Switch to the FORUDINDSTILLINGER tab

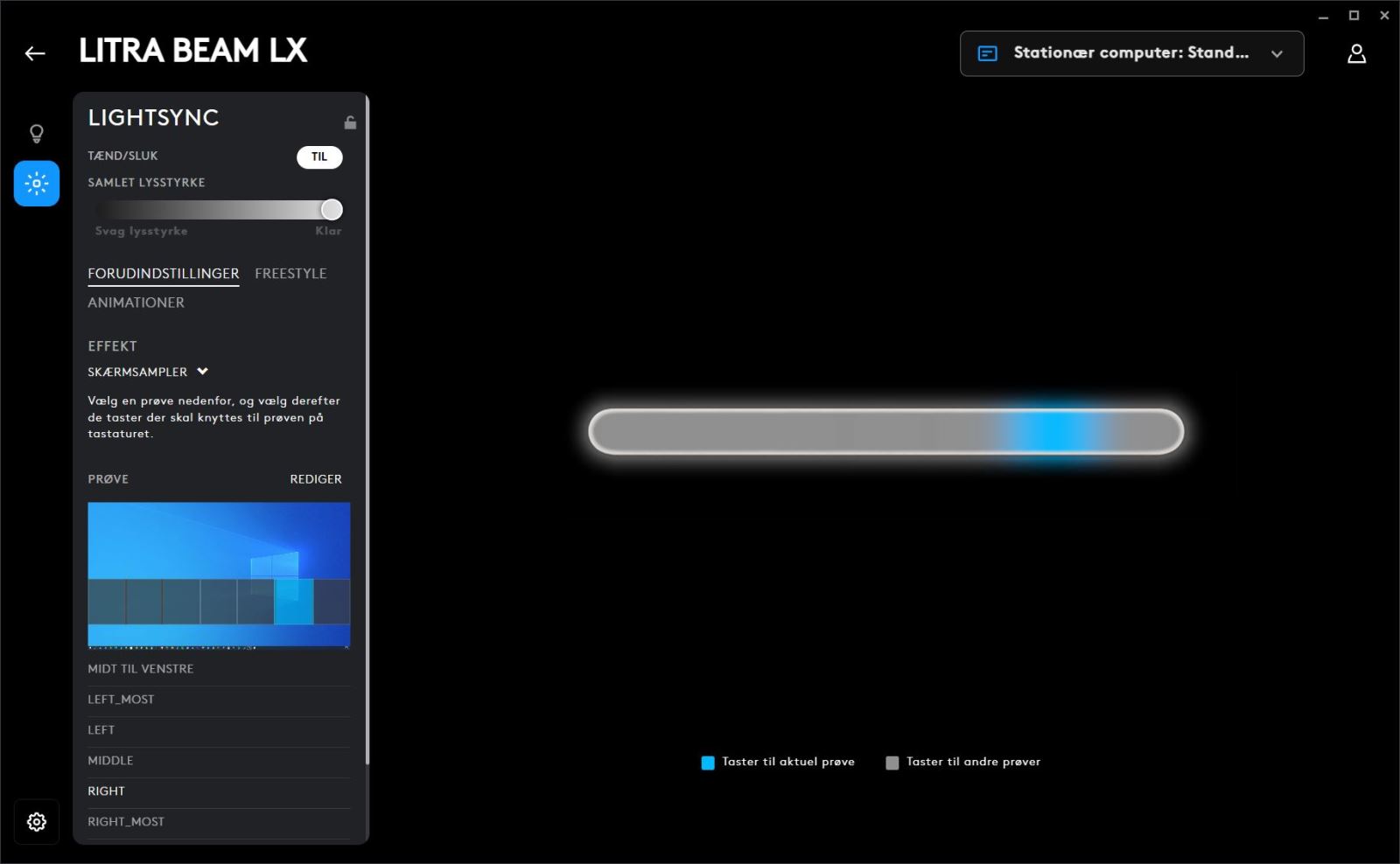[x=164, y=274]
